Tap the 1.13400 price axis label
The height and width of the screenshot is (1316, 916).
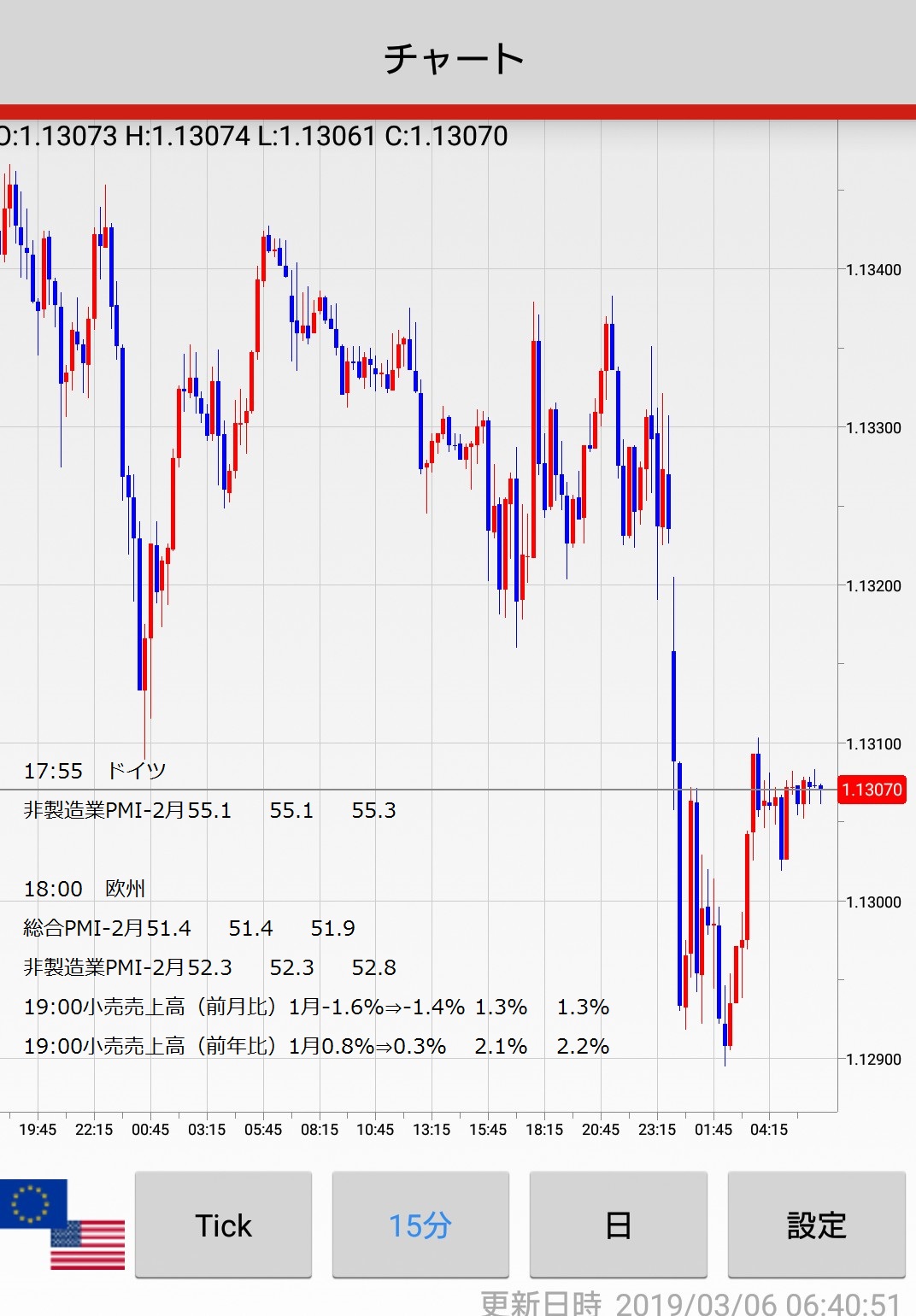tap(873, 270)
